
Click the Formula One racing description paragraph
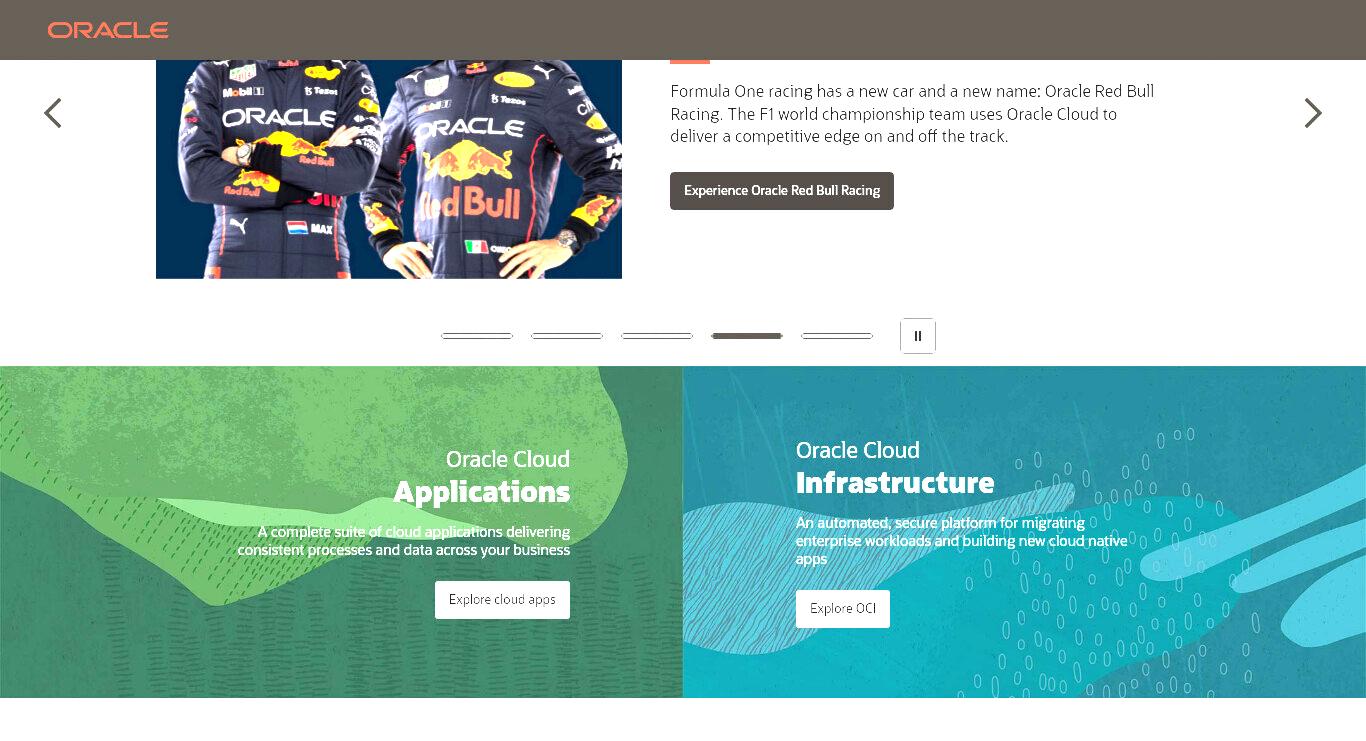(912, 114)
